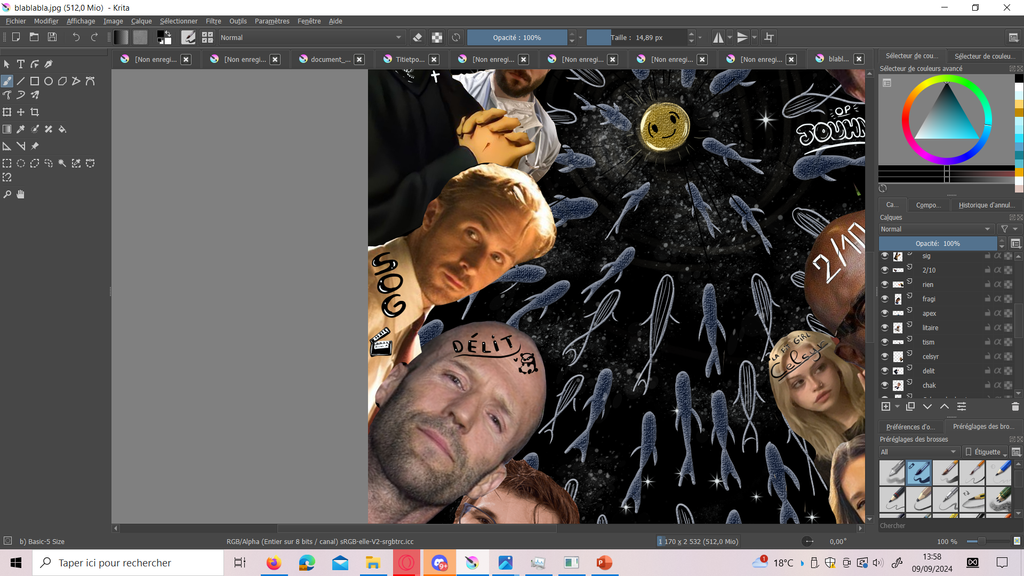This screenshot has height=576, width=1024.
Task: Delete layer using the trash icon
Action: (1015, 407)
